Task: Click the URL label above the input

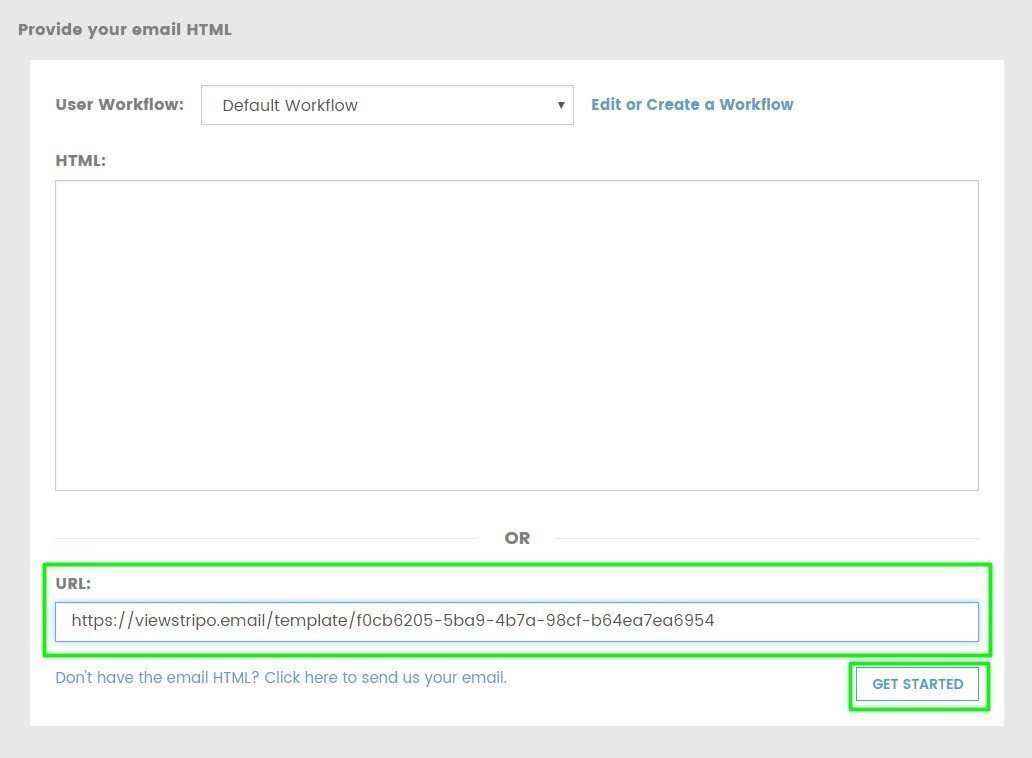Action: click(x=73, y=583)
